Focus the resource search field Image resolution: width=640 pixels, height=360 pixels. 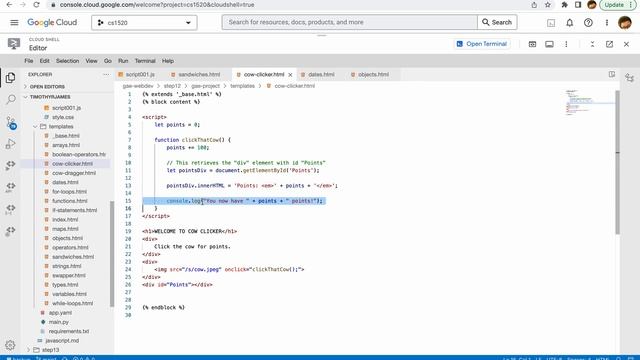click(349, 22)
